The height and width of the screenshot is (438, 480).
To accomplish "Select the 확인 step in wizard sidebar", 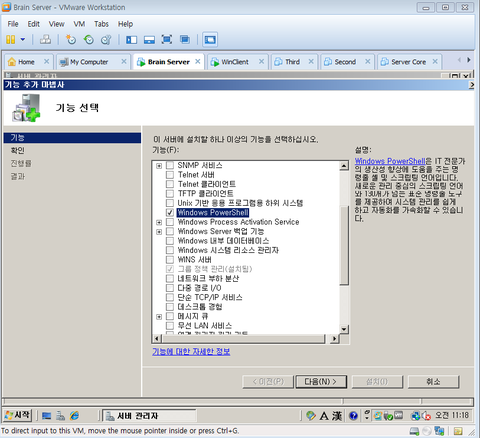I will click(17, 151).
